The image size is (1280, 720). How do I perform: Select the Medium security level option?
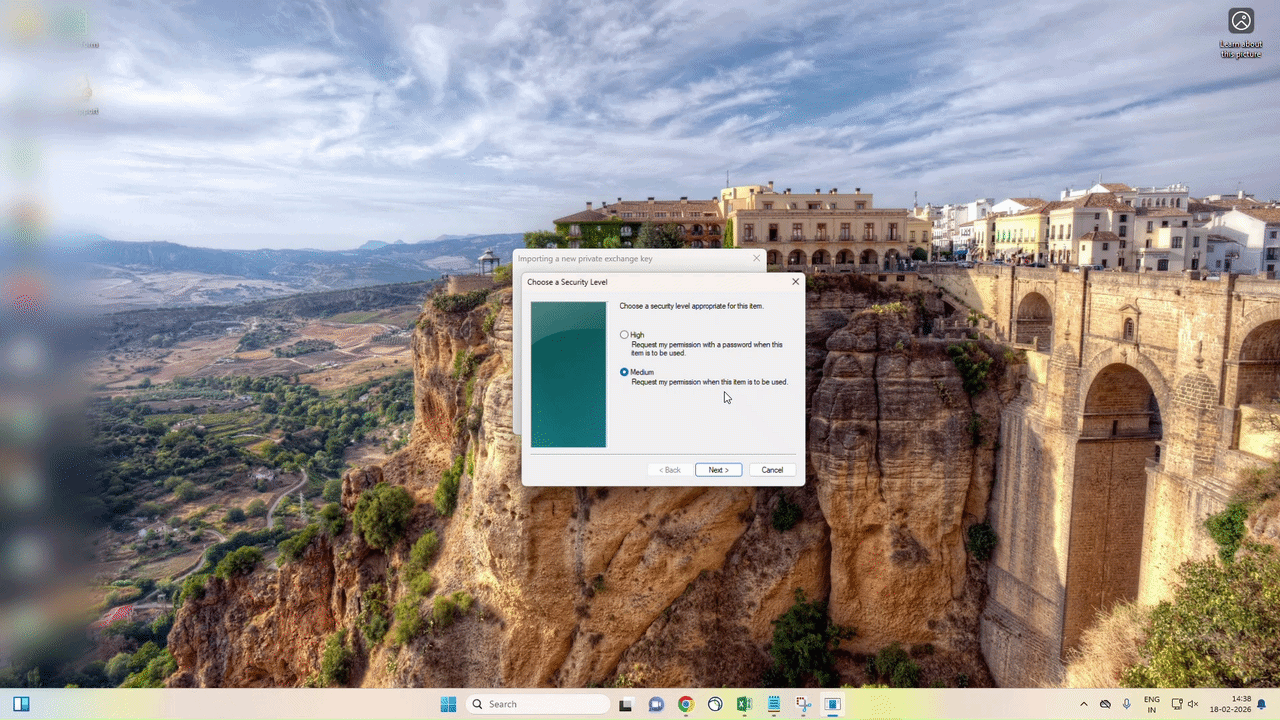coord(624,371)
